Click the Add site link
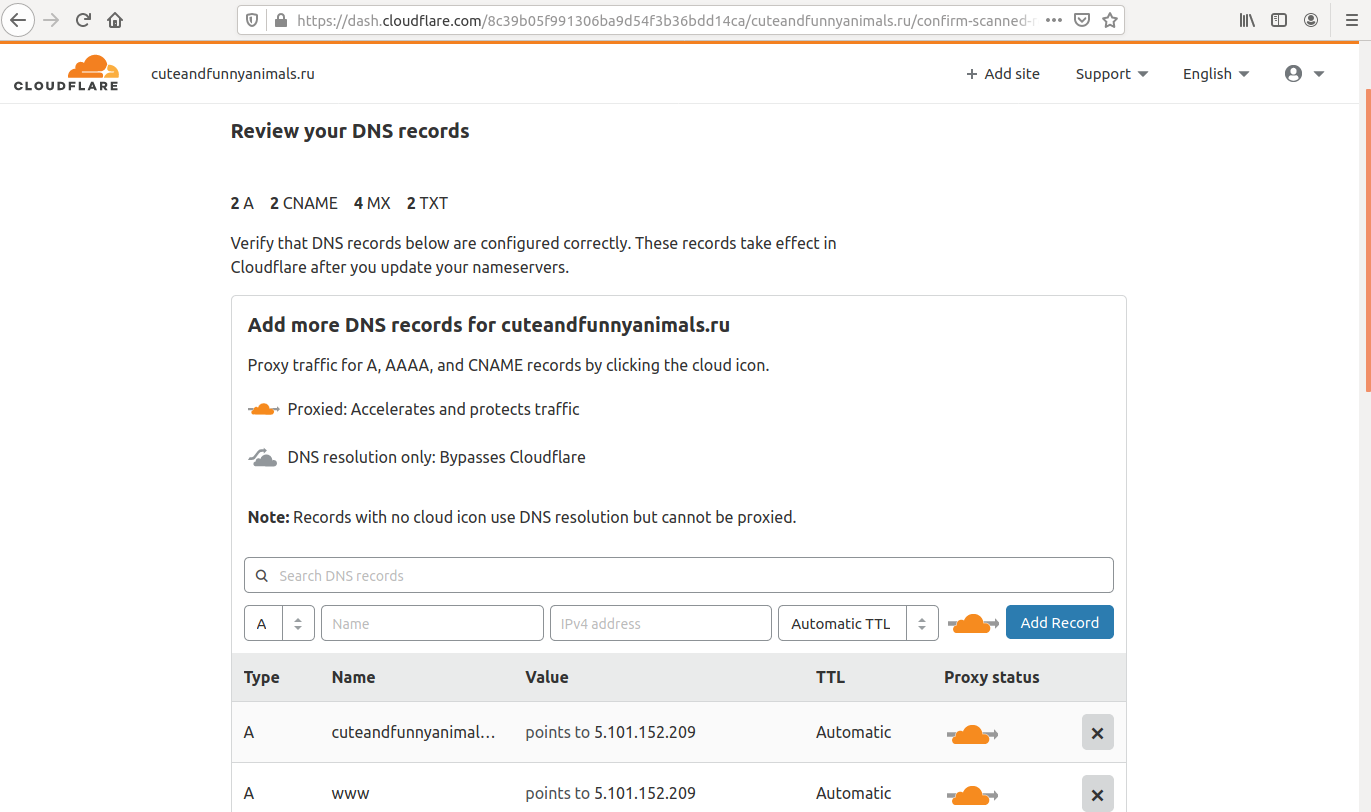Screen dimensions: 1371x812 click(1002, 74)
